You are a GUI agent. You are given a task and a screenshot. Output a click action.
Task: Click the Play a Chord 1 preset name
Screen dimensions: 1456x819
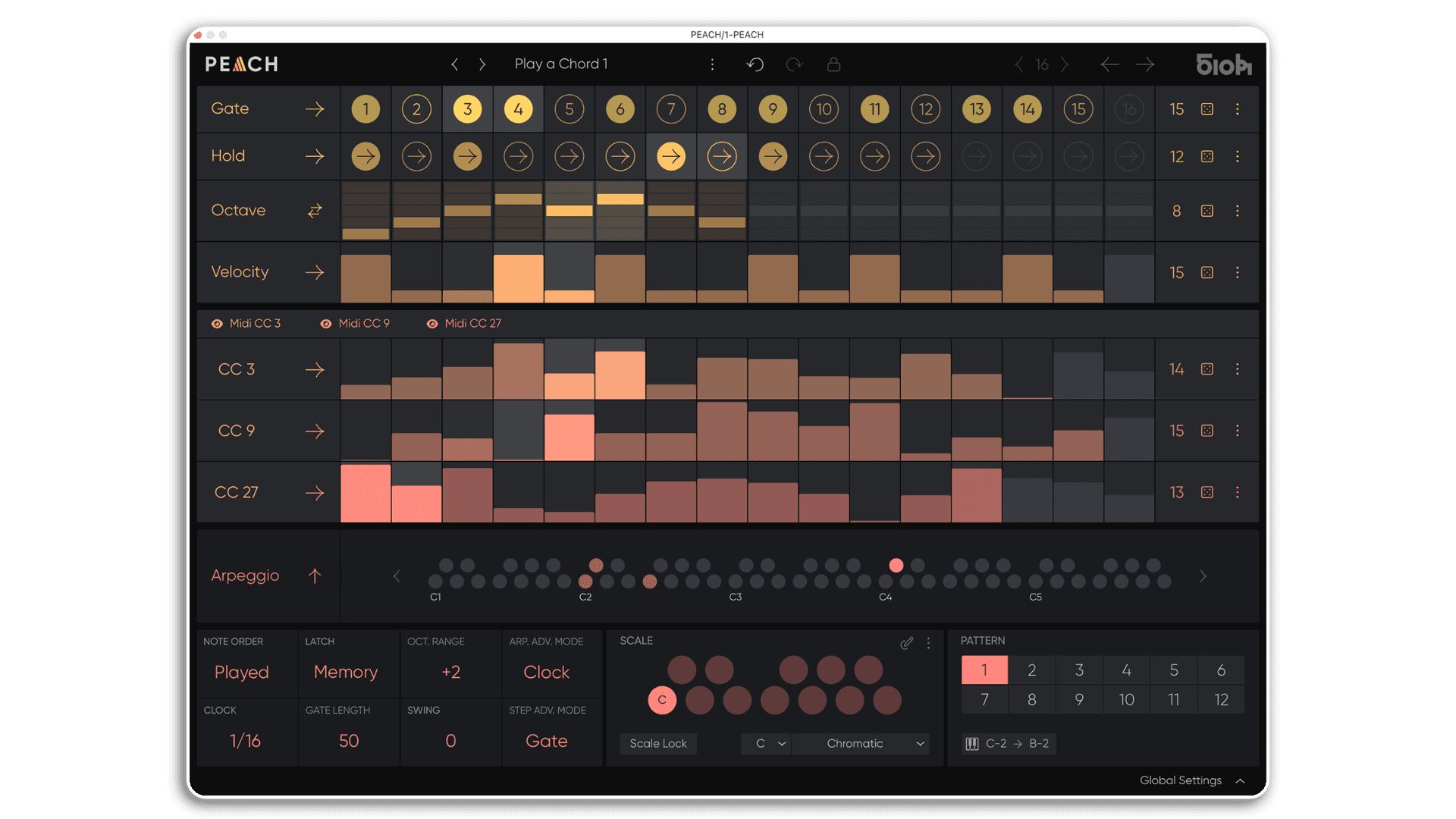click(x=561, y=64)
